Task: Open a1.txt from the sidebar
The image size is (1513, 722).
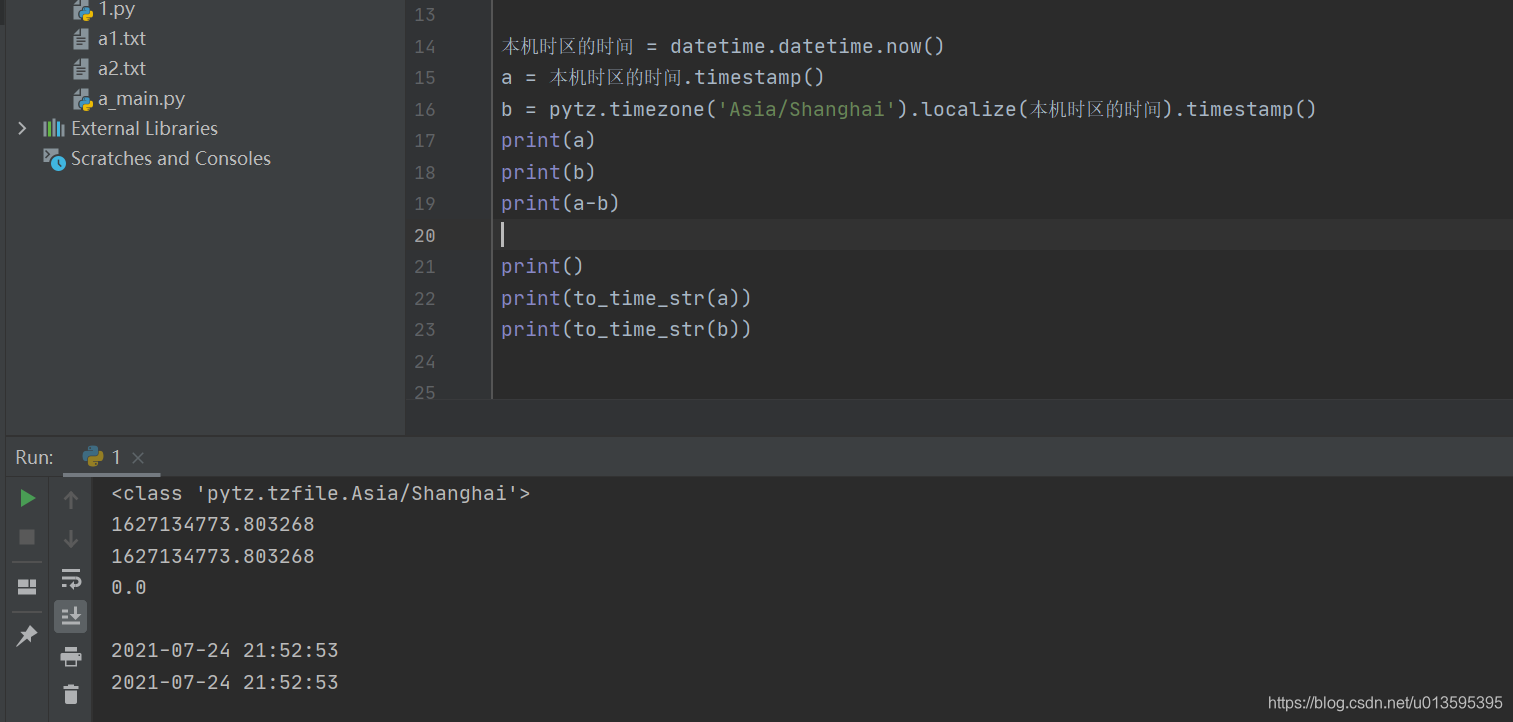Action: (x=122, y=38)
